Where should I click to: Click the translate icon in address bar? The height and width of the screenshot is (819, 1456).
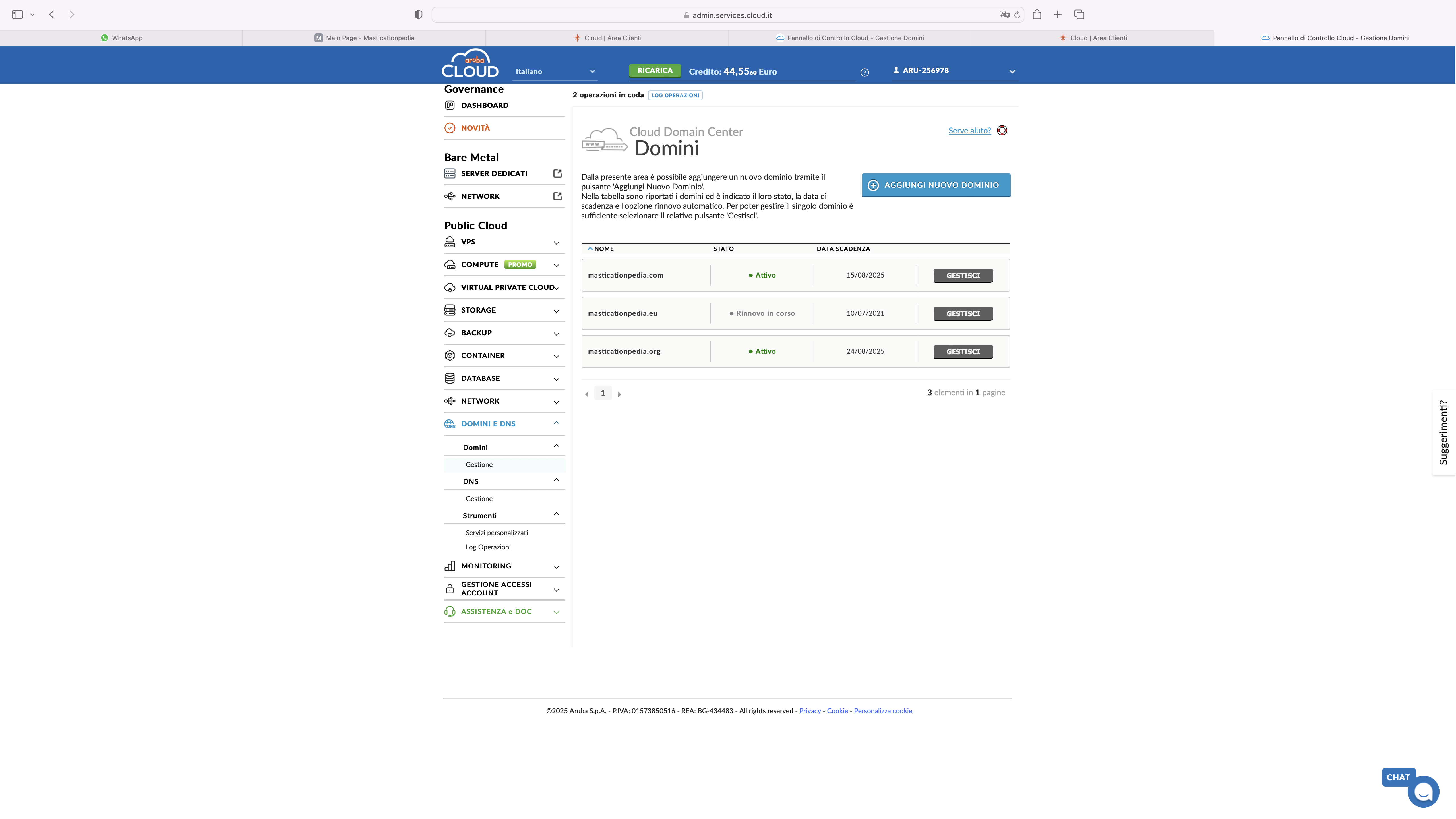tap(1004, 15)
